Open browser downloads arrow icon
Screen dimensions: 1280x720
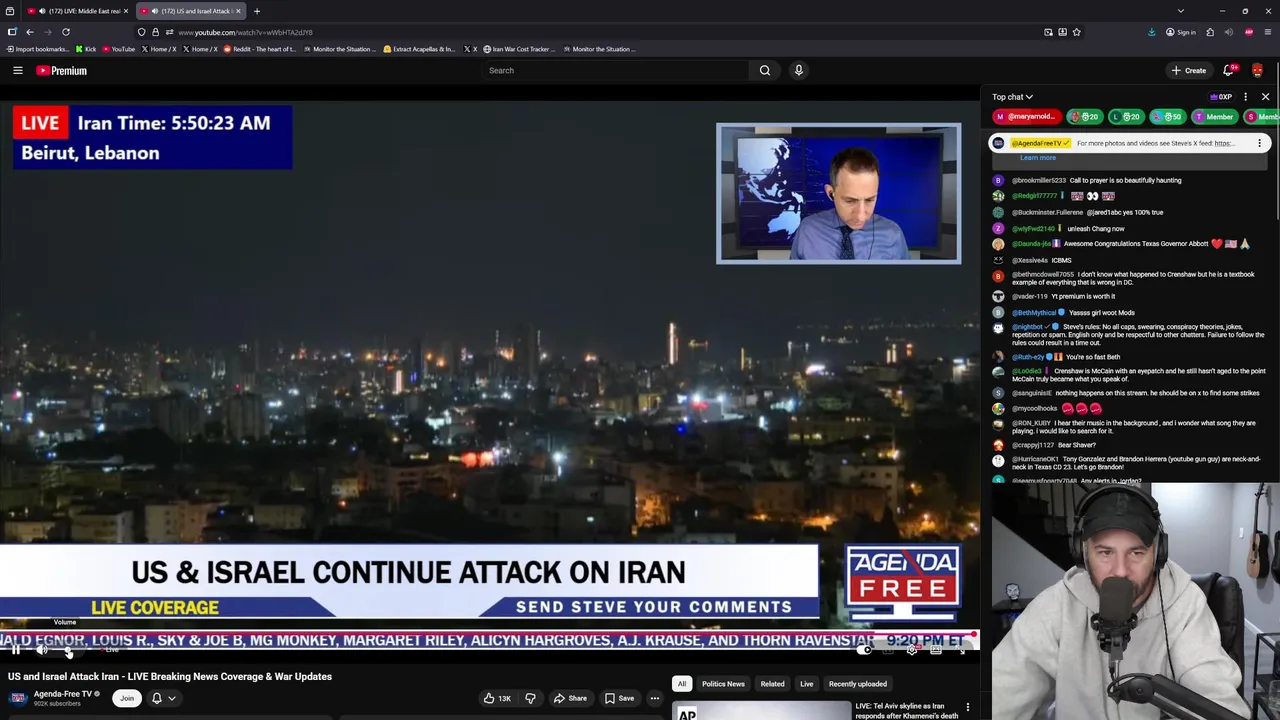coord(1152,32)
